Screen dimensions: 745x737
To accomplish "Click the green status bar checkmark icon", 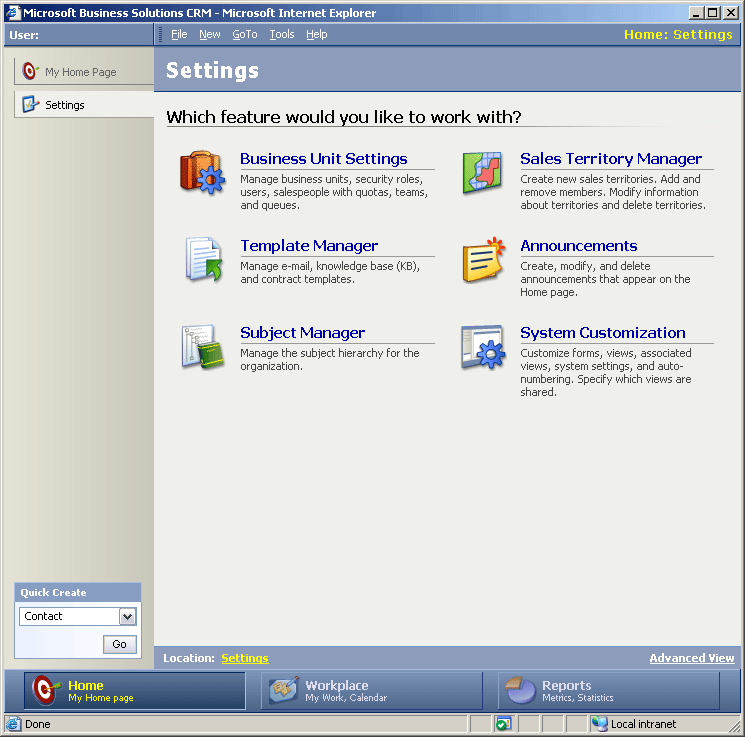I will 503,724.
